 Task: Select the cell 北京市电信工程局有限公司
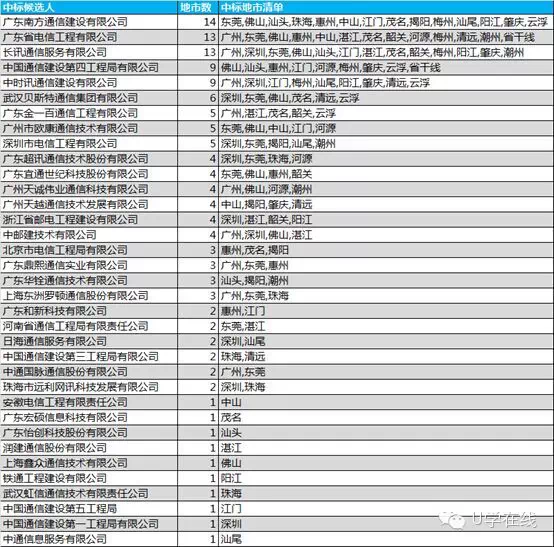click(89, 250)
